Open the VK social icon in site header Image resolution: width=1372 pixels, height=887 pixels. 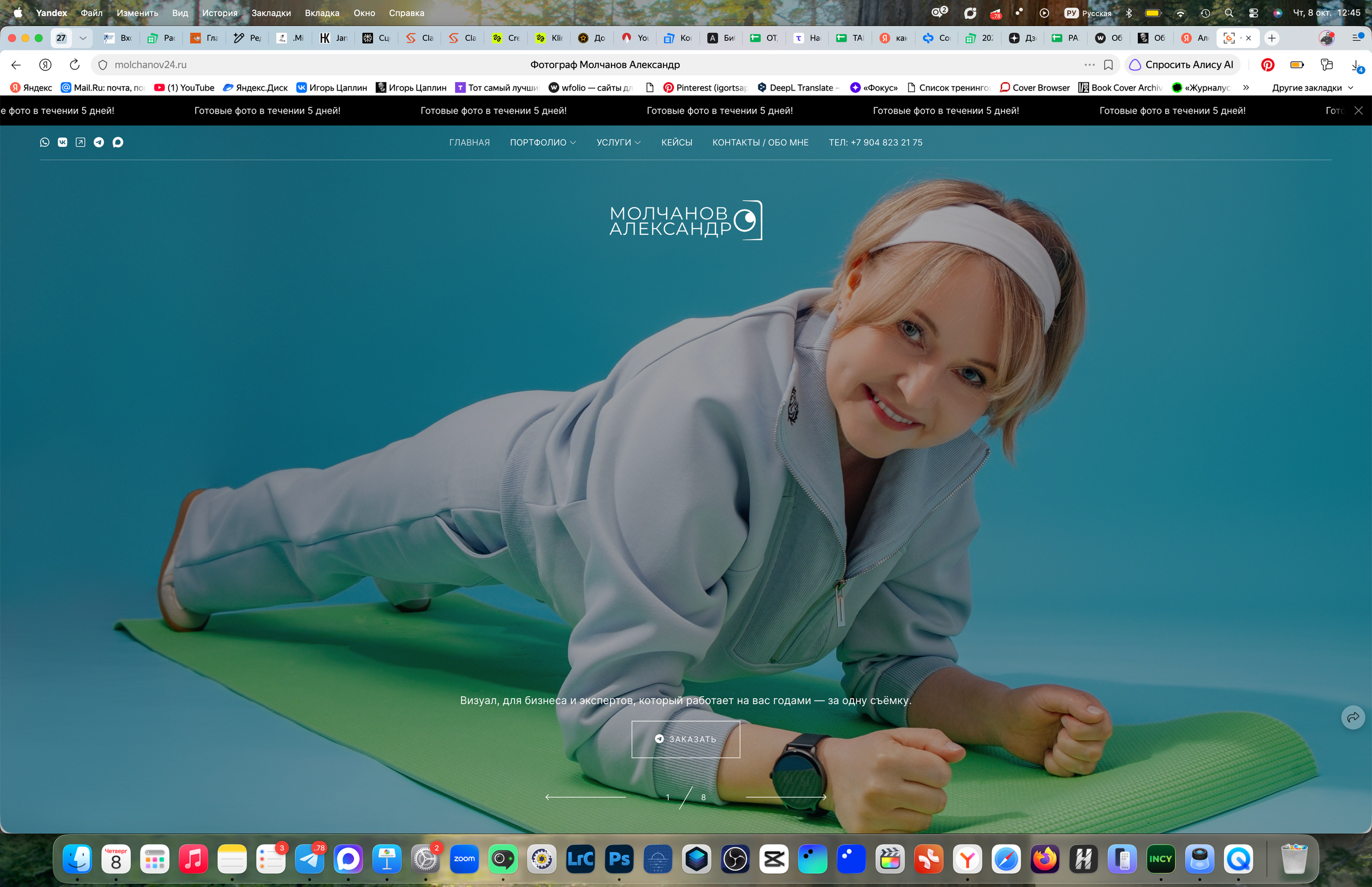pos(62,142)
